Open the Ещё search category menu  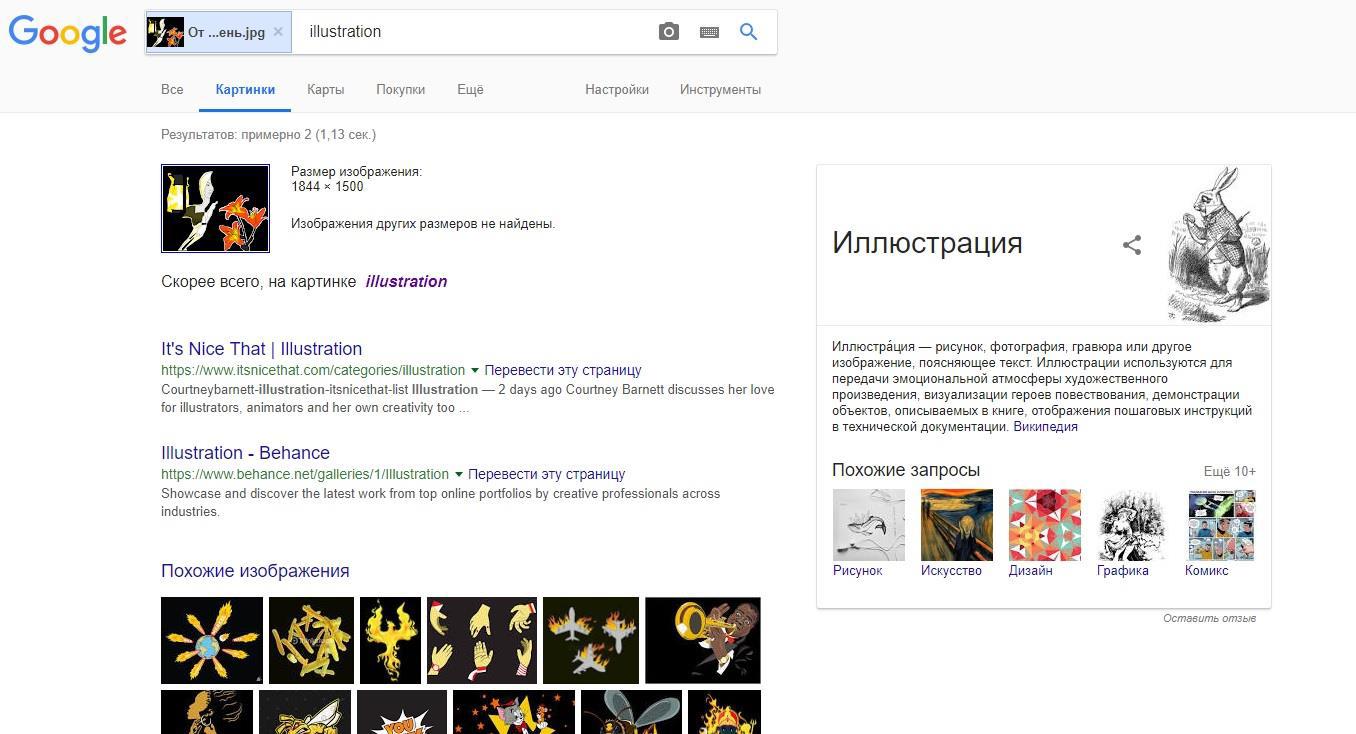(470, 89)
